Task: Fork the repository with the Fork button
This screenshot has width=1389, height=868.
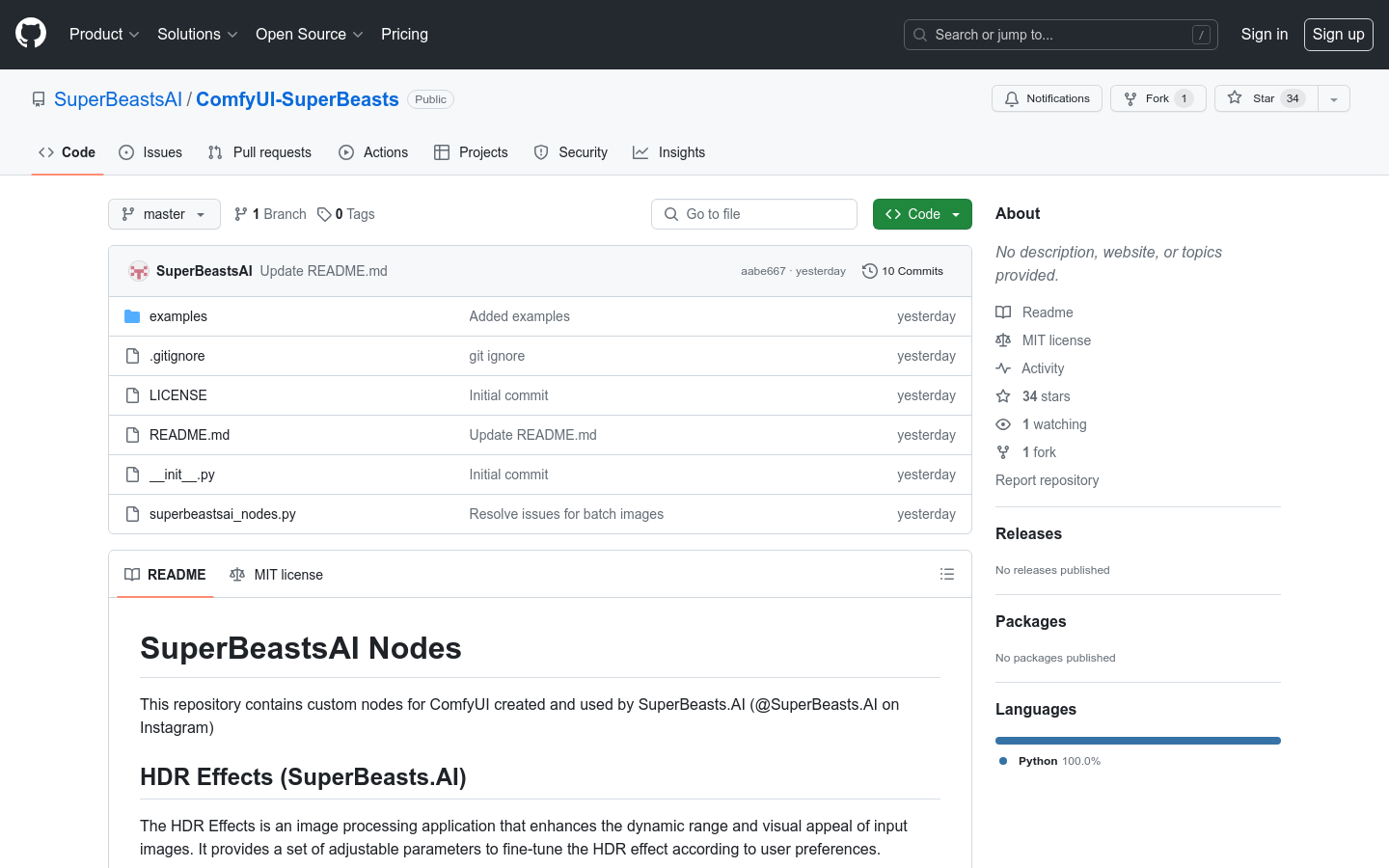Action: point(1157,98)
